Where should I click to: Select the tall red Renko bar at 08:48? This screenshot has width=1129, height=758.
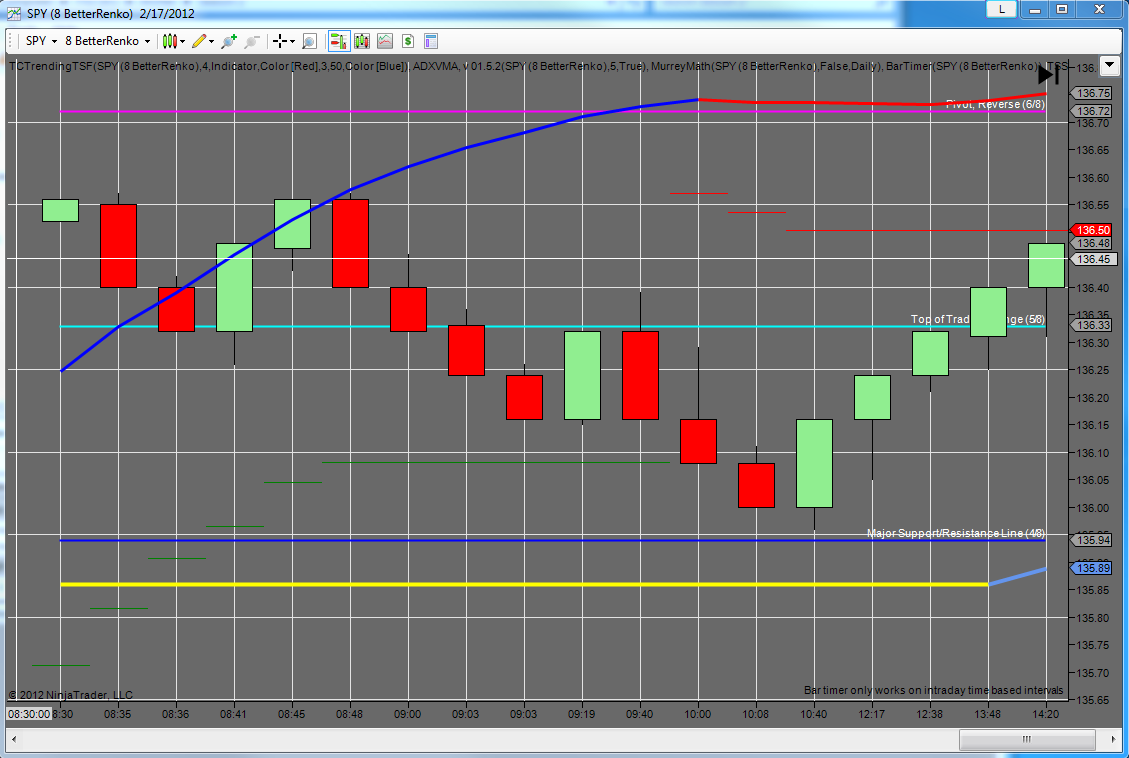point(350,243)
